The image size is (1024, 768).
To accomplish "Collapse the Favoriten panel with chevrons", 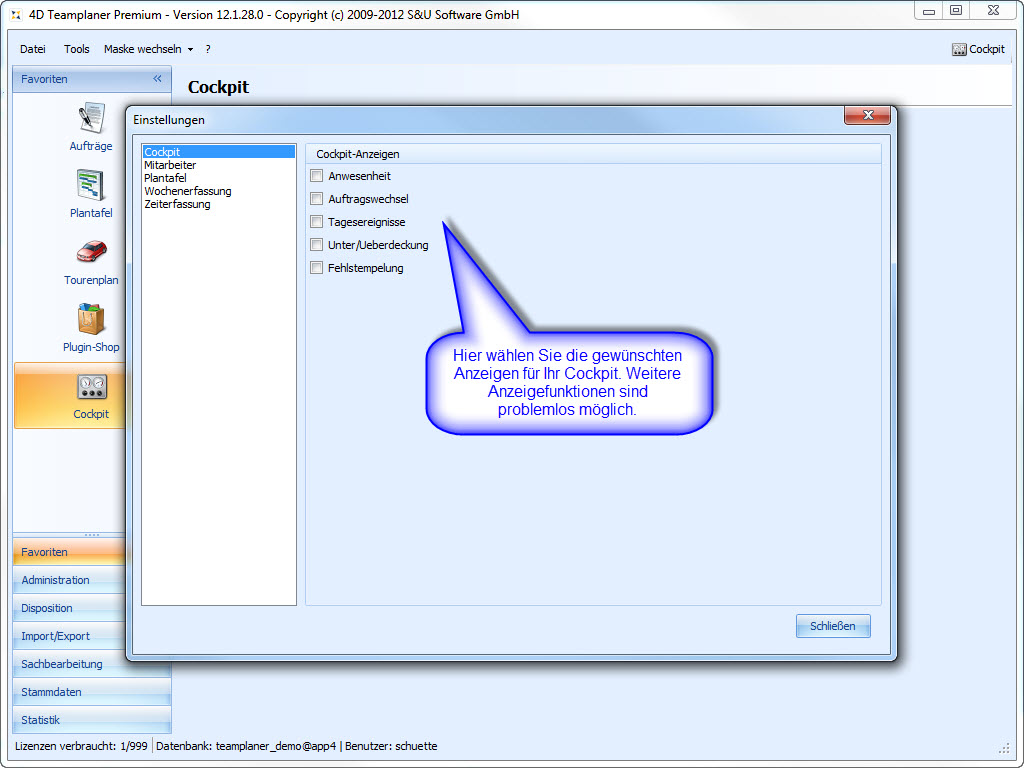I will [157, 79].
